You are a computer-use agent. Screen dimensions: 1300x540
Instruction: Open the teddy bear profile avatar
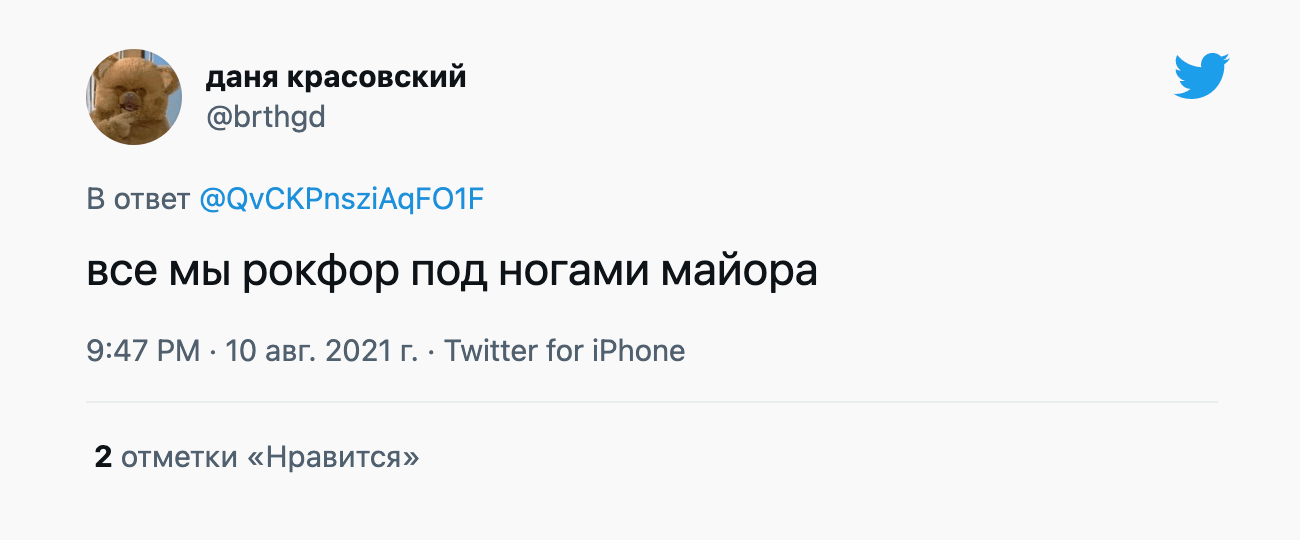click(134, 97)
